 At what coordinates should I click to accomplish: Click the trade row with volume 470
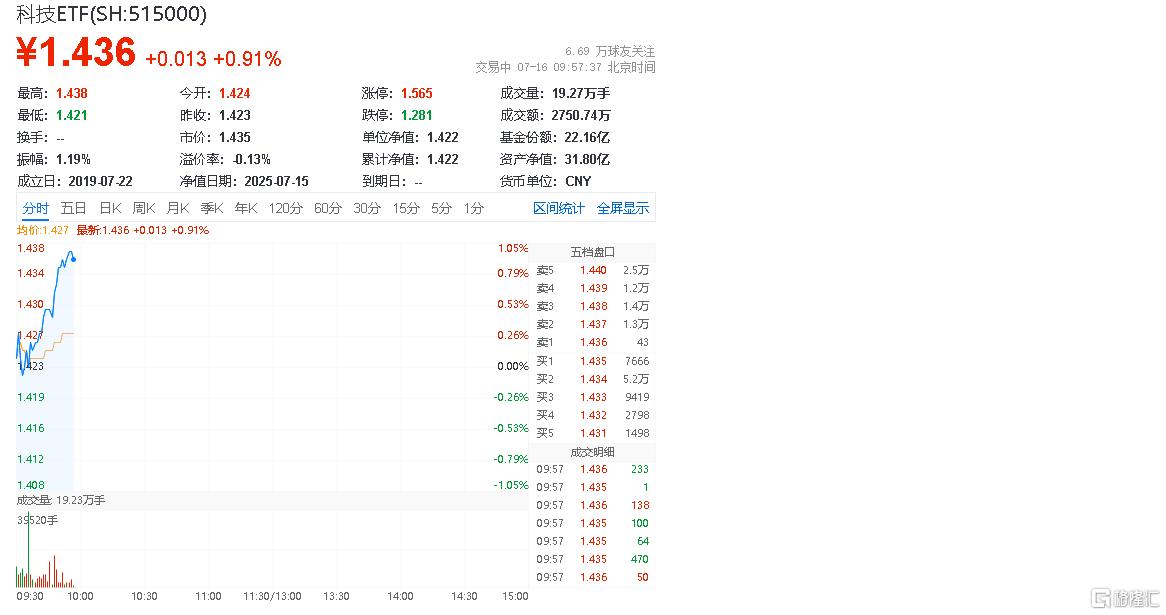pyautogui.click(x=593, y=559)
